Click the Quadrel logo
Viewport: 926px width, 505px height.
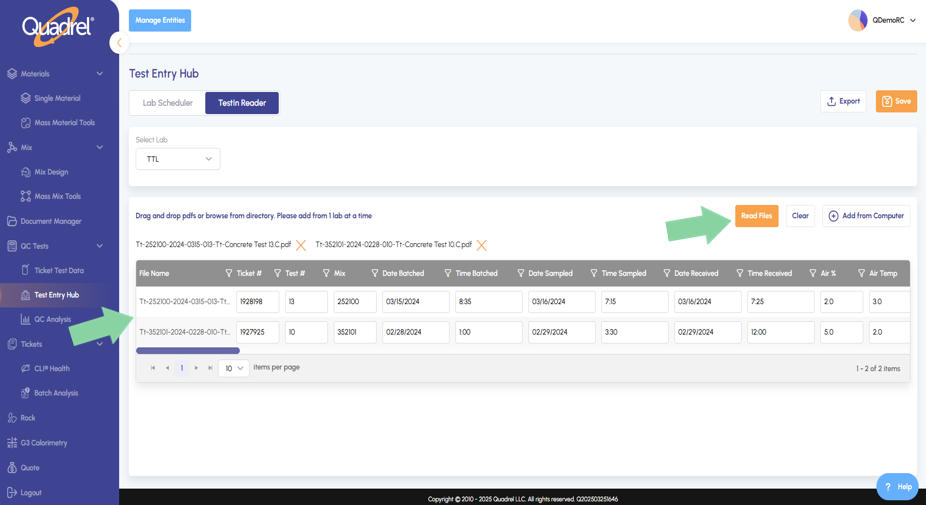(57, 27)
